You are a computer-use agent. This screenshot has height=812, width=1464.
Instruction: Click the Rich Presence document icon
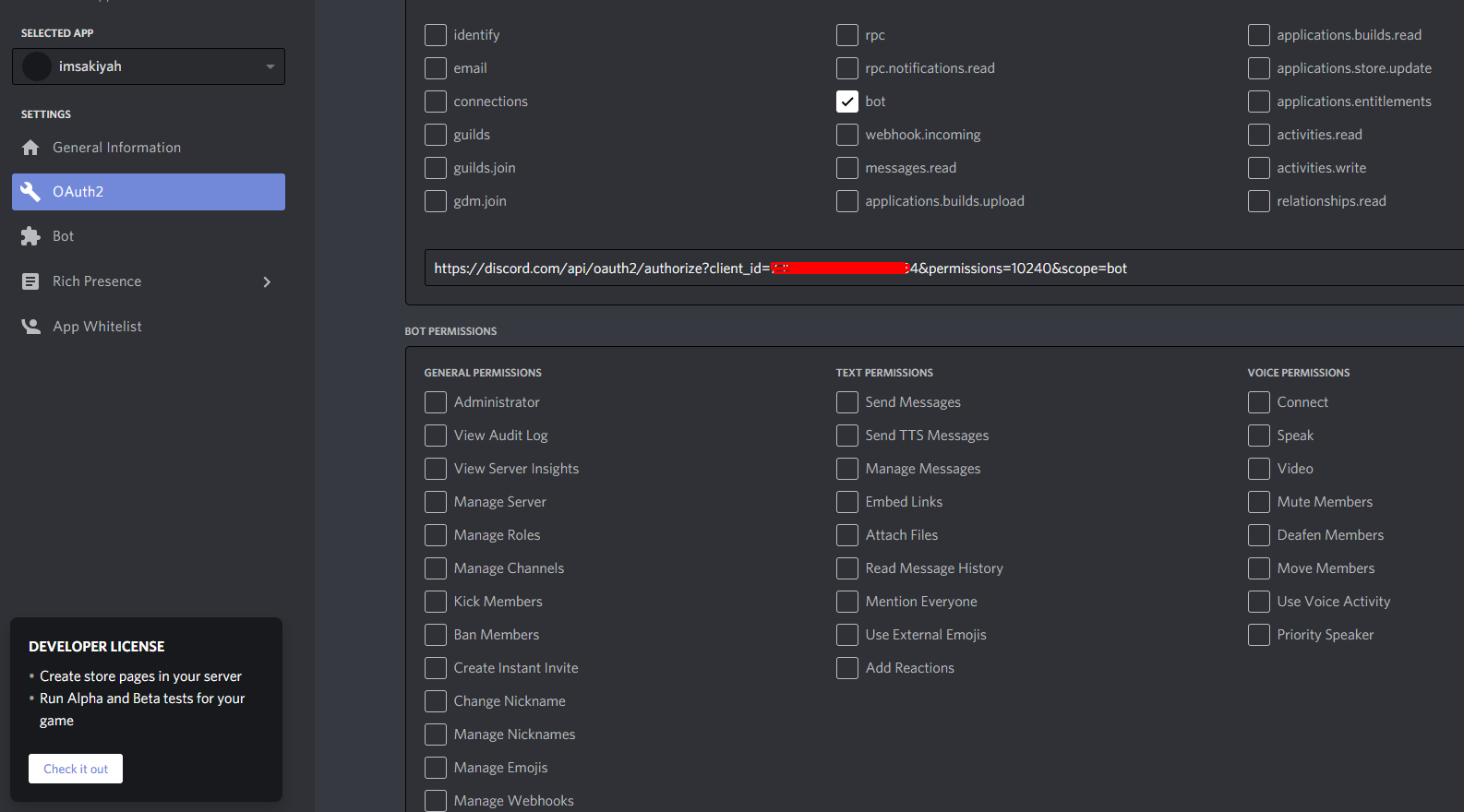[x=30, y=281]
